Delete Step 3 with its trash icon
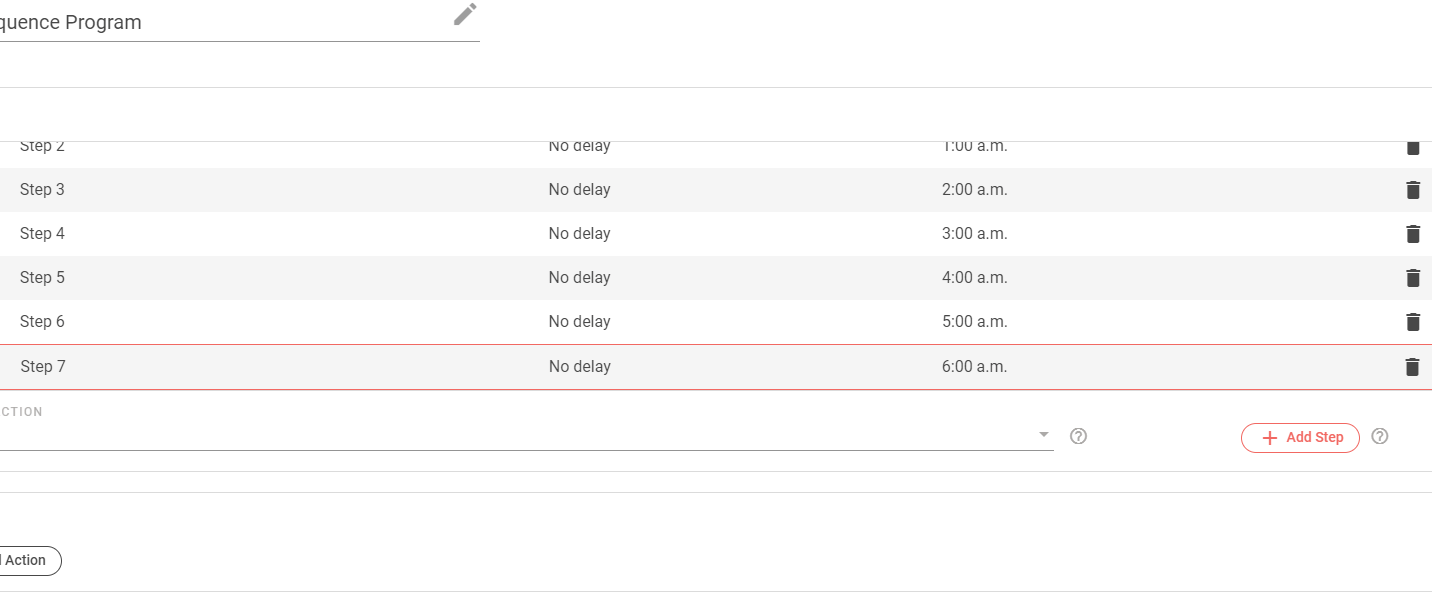This screenshot has height=616, width=1432. (1412, 190)
